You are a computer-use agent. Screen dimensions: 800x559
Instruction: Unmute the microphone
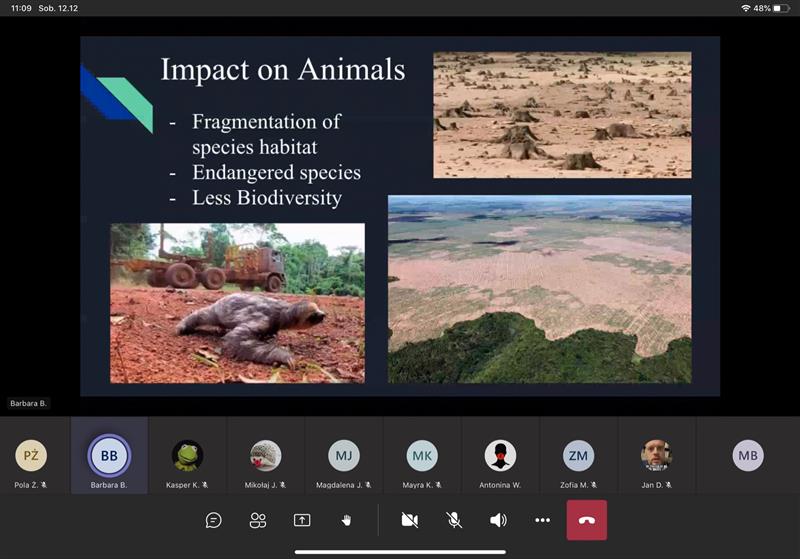454,520
